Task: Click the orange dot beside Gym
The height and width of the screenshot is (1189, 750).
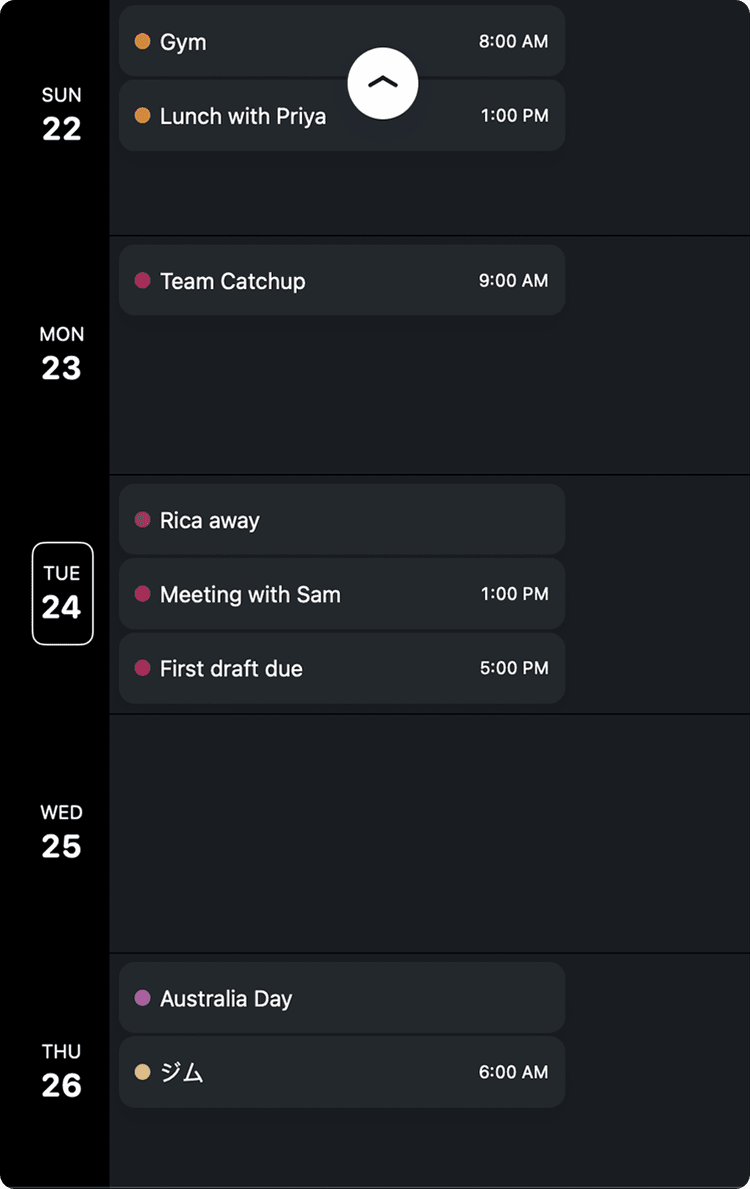Action: coord(142,42)
